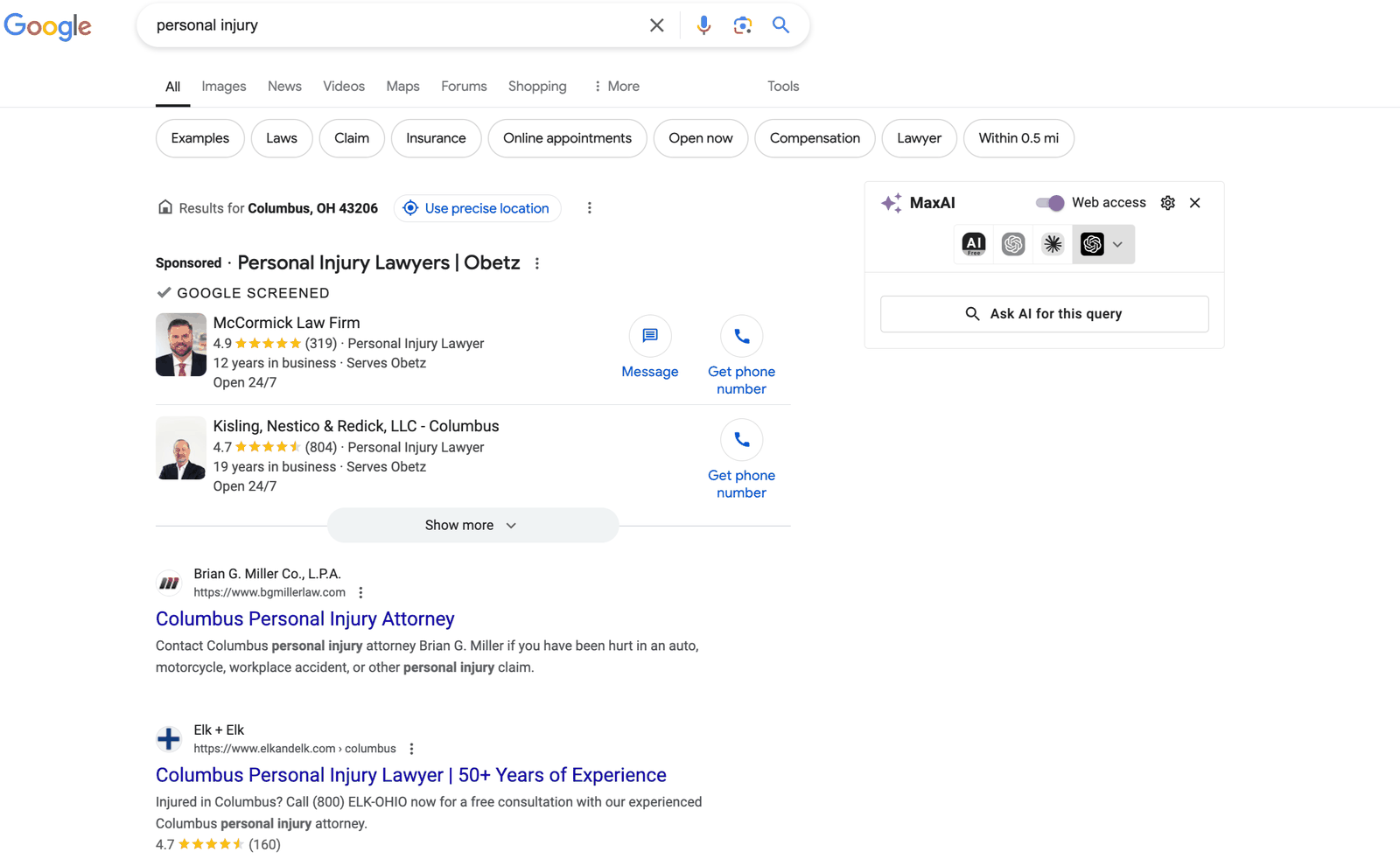Viewport: 1400px width, 859px height.
Task: Open Columbus Personal Injury Lawyer 50+ Years result
Action: 410,775
